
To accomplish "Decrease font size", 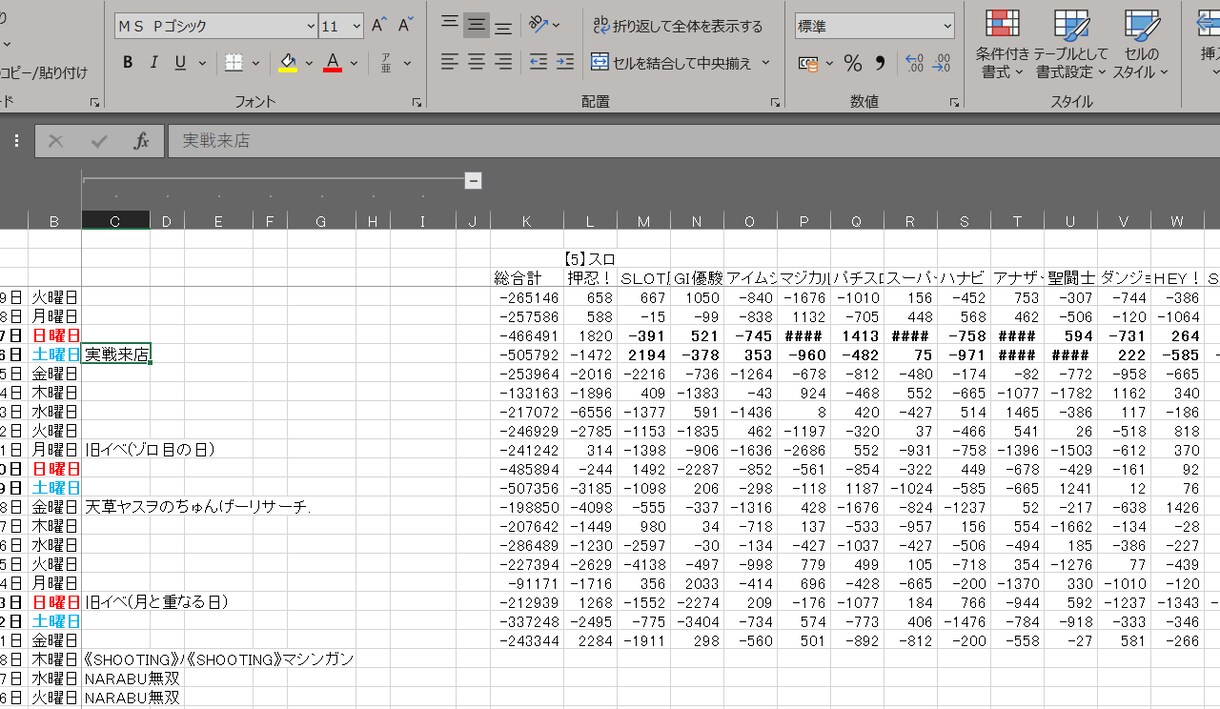I will 405,26.
